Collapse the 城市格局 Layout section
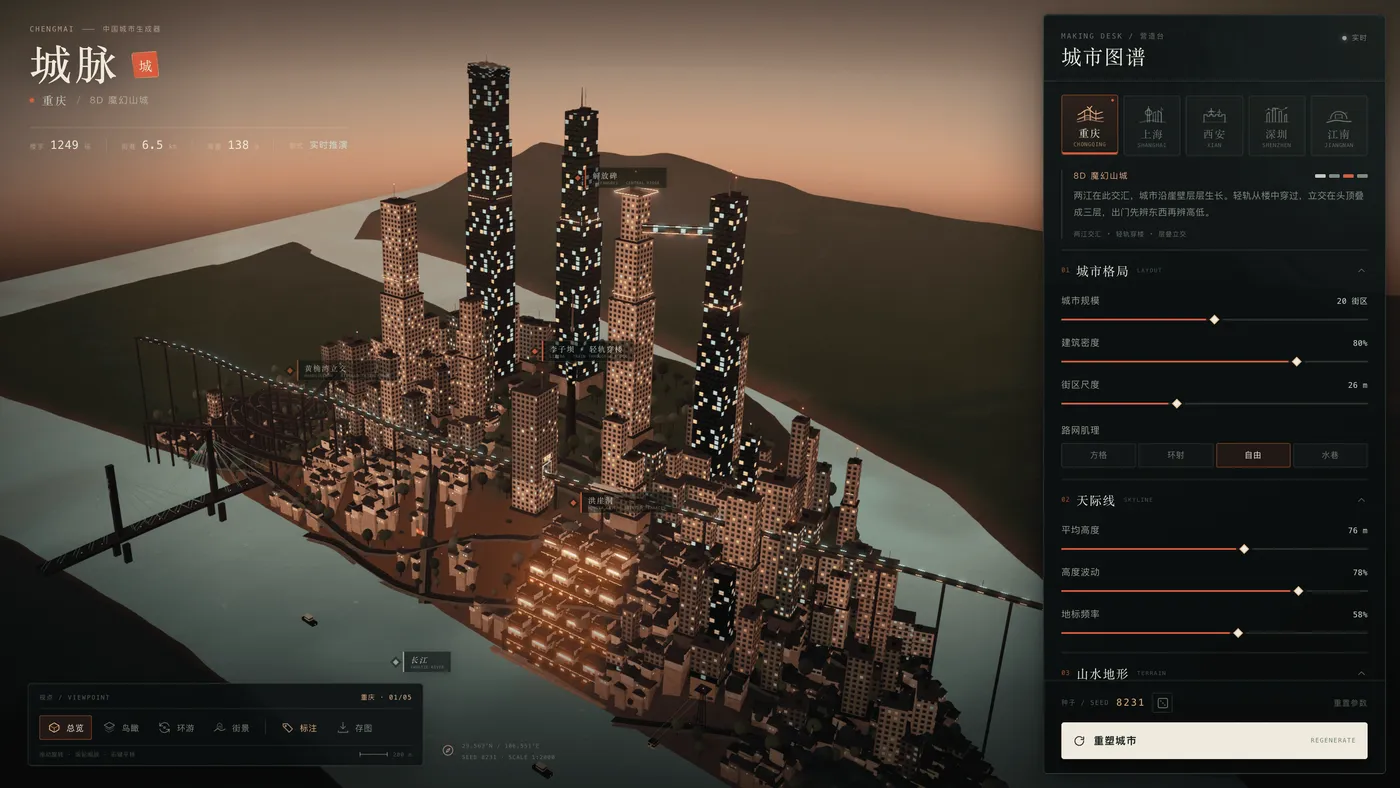Image resolution: width=1400 pixels, height=788 pixels. [x=1361, y=271]
